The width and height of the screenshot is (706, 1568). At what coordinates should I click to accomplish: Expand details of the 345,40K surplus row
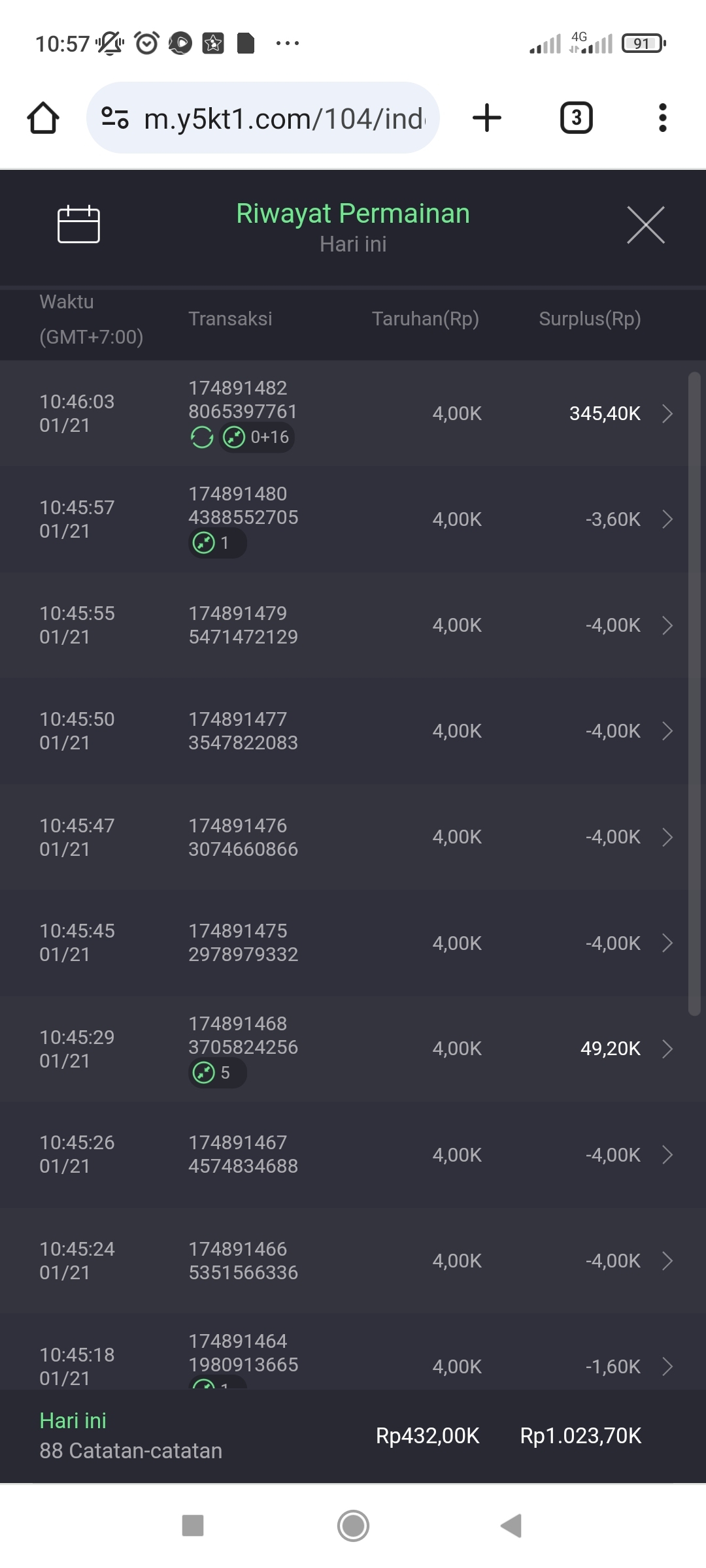(x=667, y=414)
